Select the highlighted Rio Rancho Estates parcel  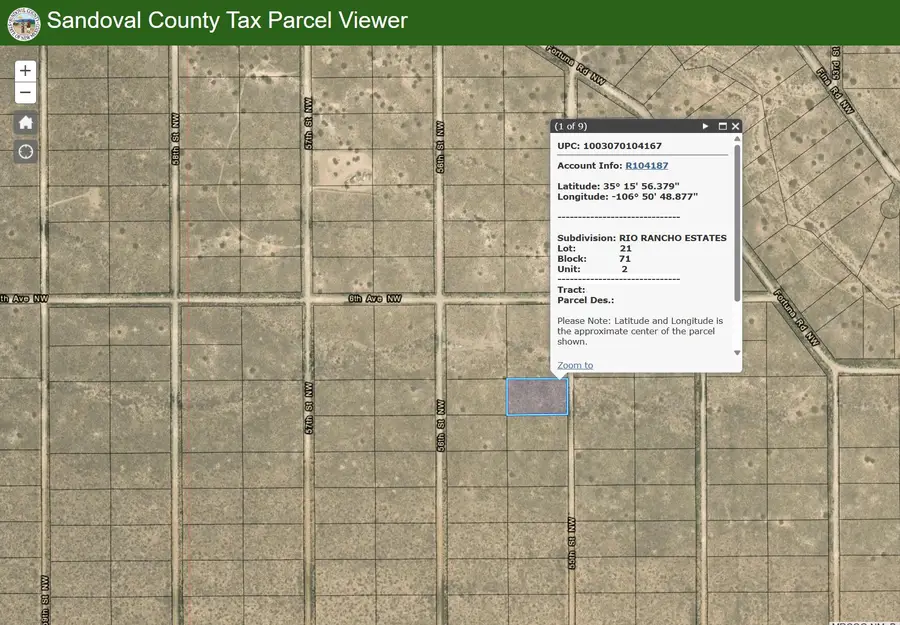tap(537, 396)
